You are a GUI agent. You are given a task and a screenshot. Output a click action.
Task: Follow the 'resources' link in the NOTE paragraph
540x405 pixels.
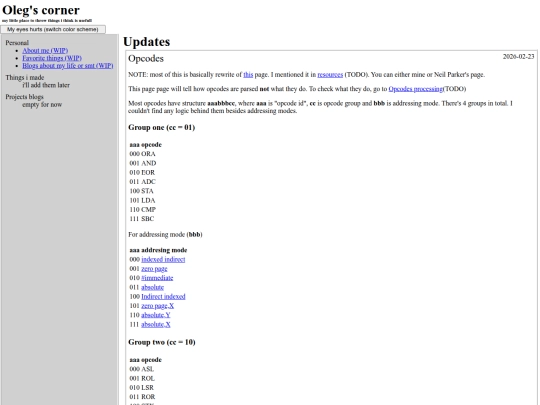coord(330,75)
